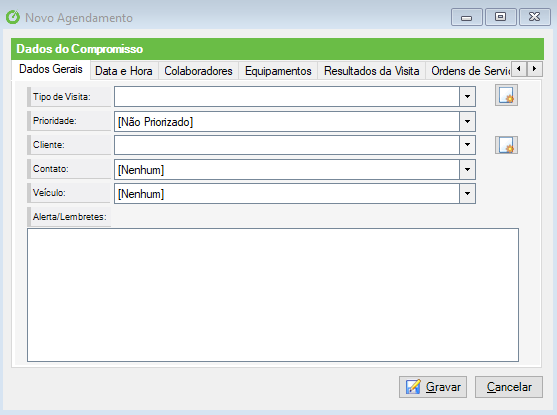The image size is (557, 415).
Task: Click the new record icon beside Cliente
Action: [x=506, y=145]
